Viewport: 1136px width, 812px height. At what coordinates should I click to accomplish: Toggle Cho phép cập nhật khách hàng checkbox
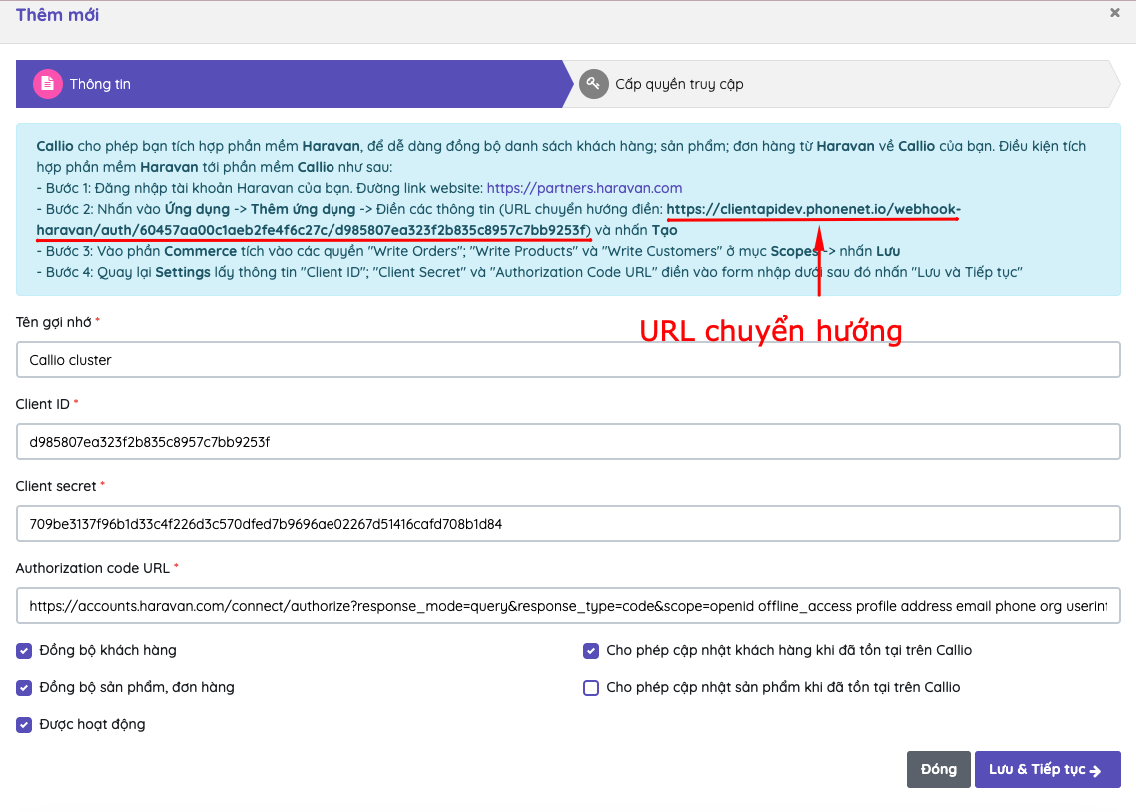(x=591, y=651)
